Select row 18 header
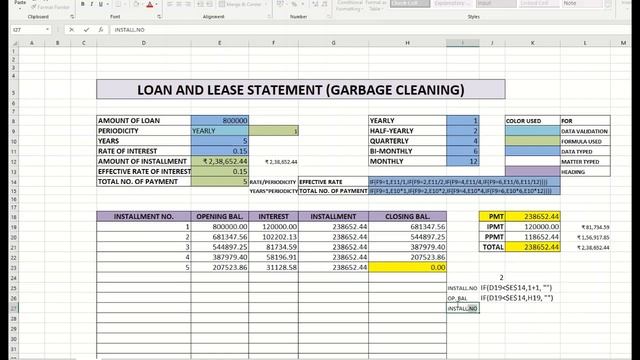 (14, 217)
